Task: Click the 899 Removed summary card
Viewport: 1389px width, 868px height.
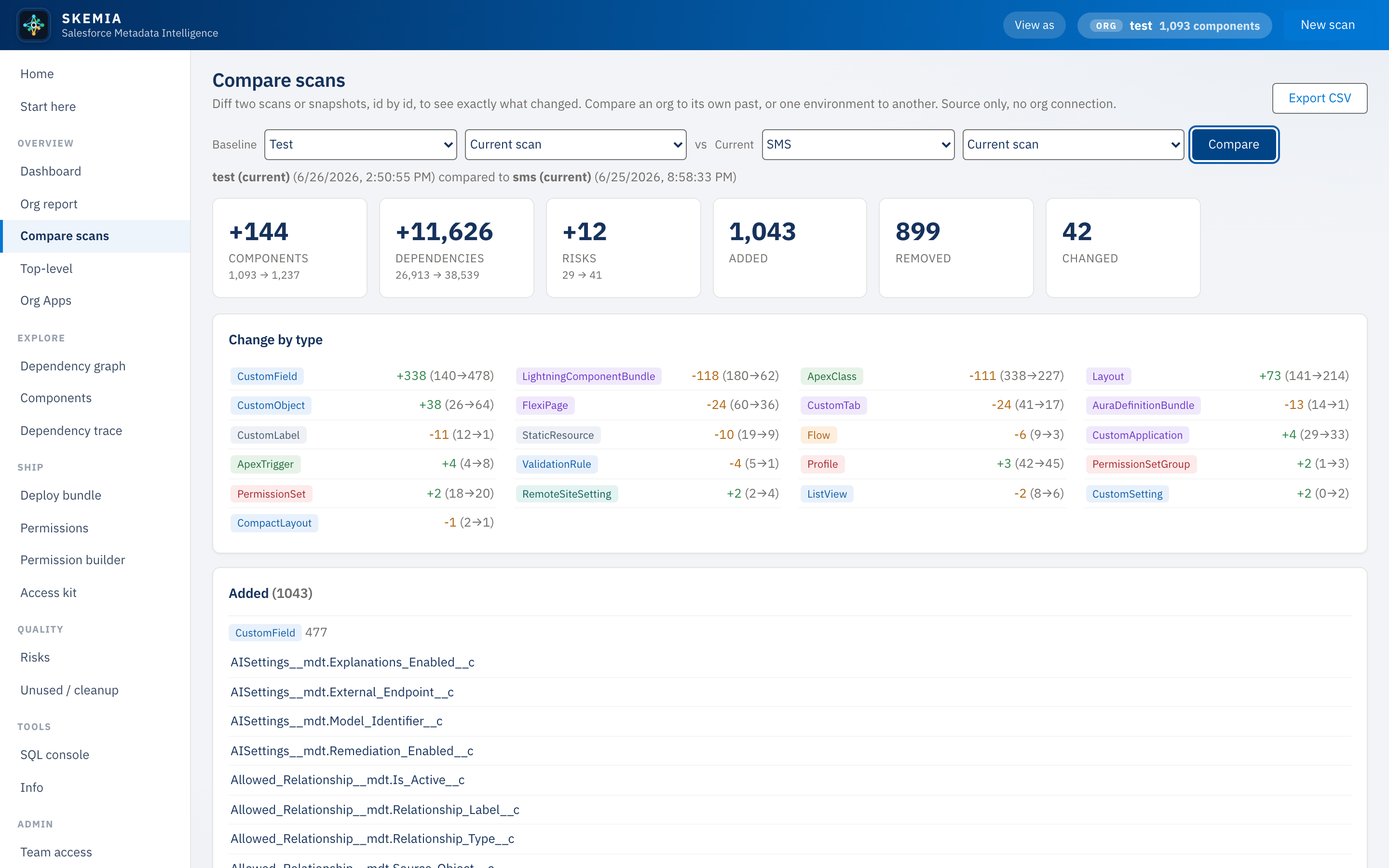Action: tap(956, 248)
